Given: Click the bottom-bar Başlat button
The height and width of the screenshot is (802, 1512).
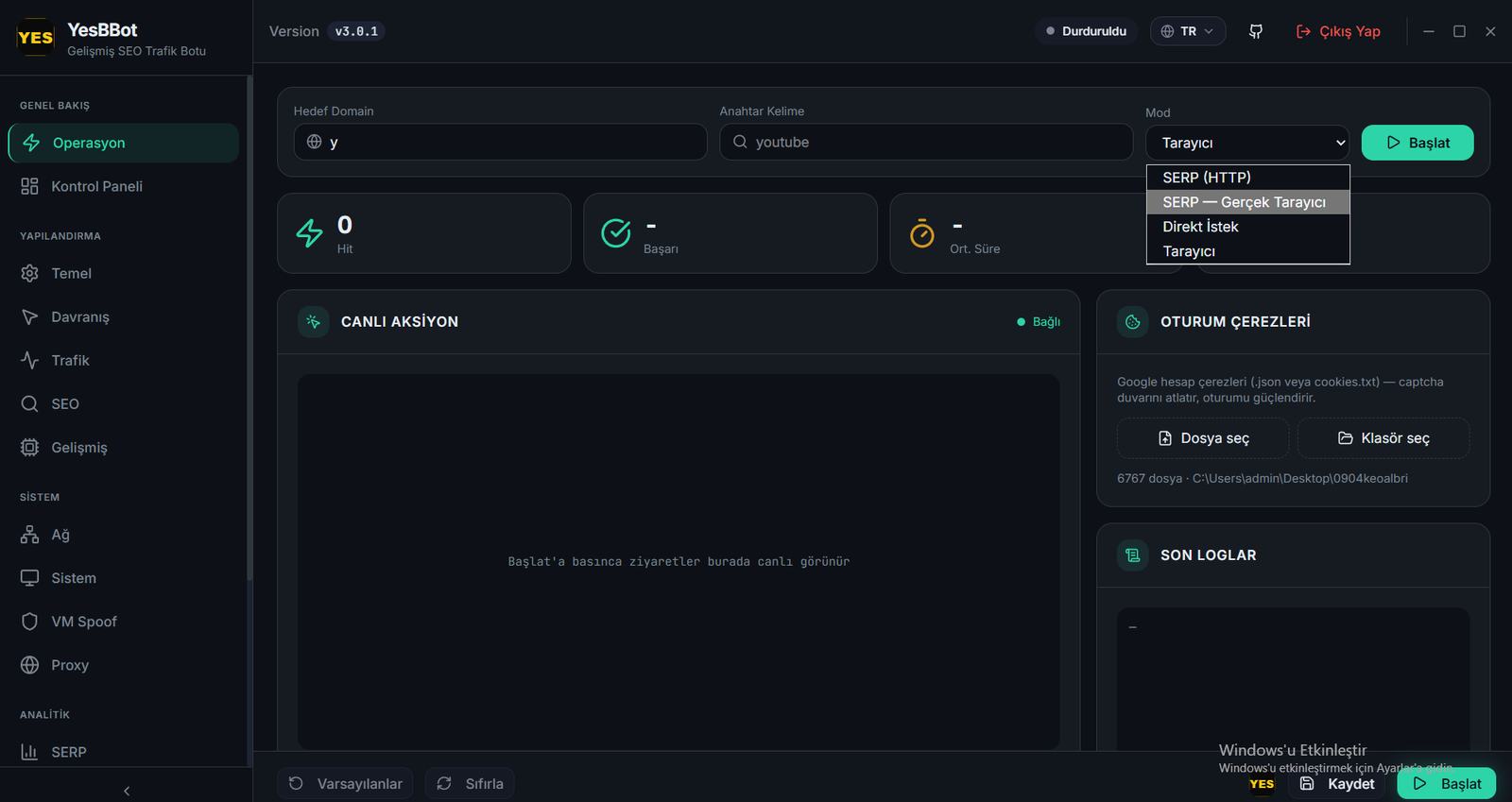Looking at the screenshot, I should 1447,784.
